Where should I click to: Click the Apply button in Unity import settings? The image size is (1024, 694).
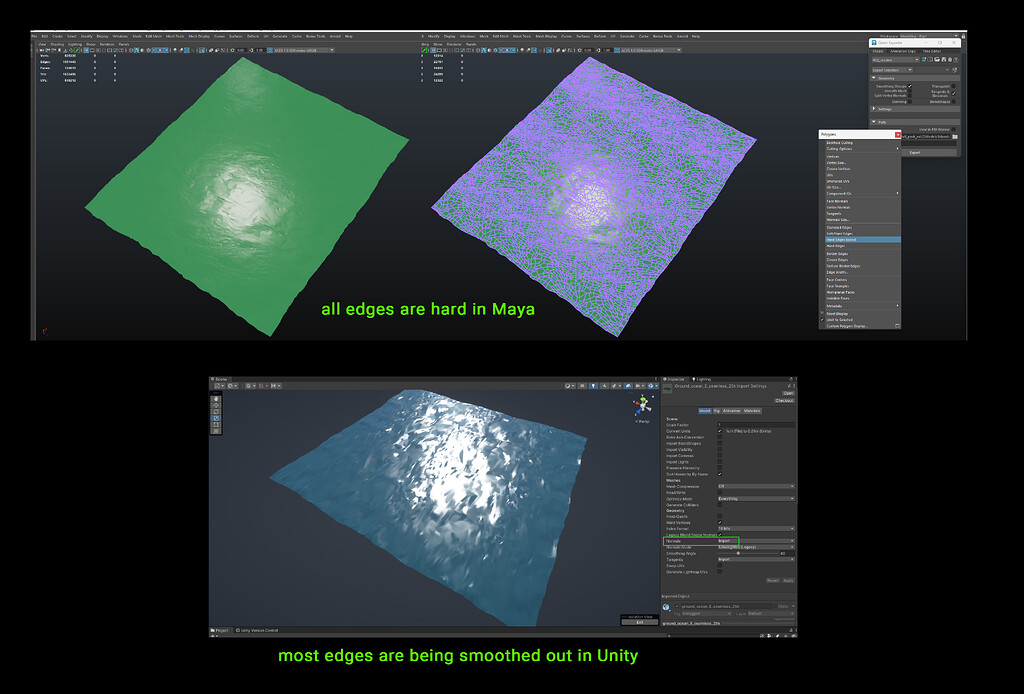pyautogui.click(x=786, y=580)
